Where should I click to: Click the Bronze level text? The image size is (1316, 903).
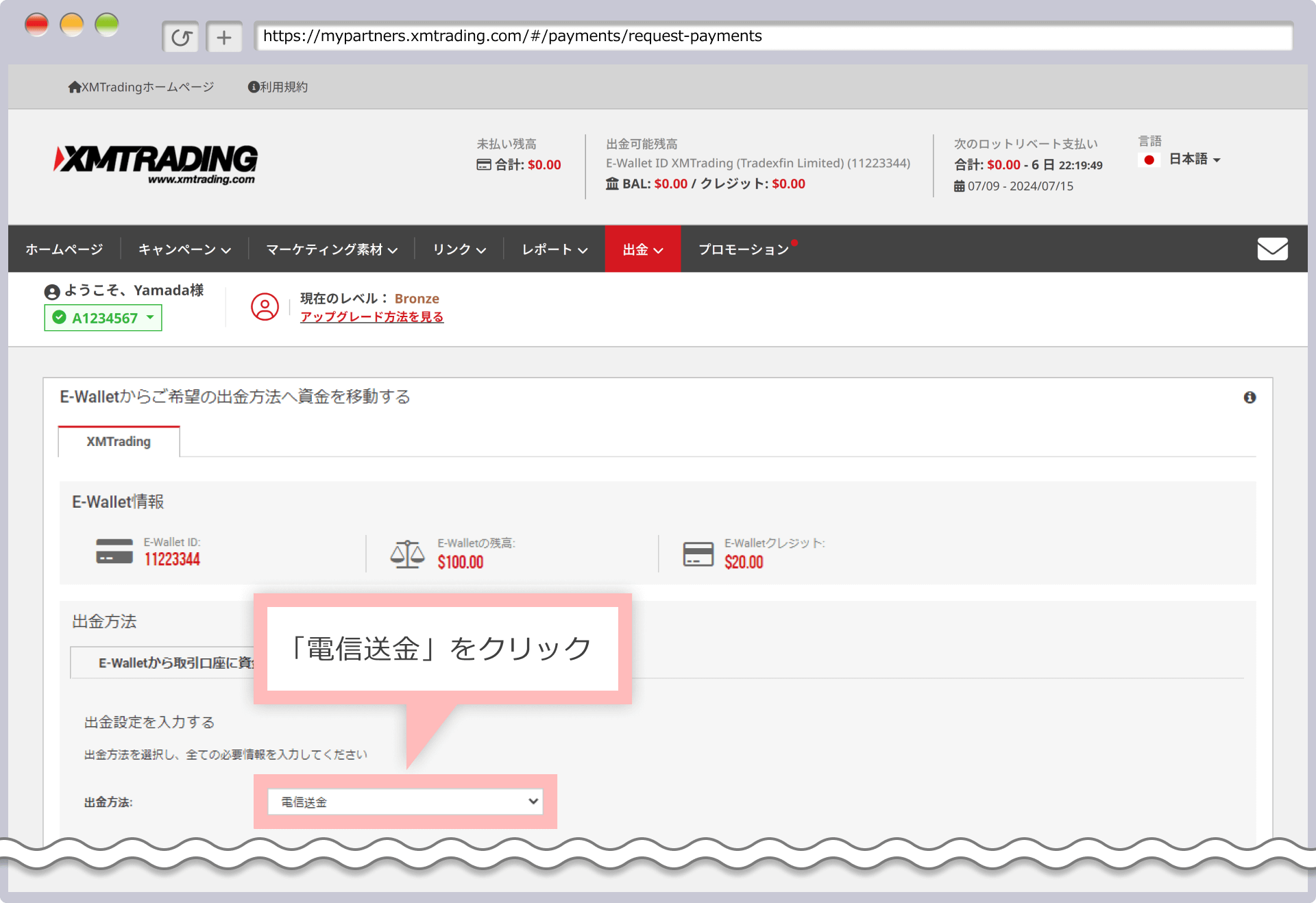point(417,299)
